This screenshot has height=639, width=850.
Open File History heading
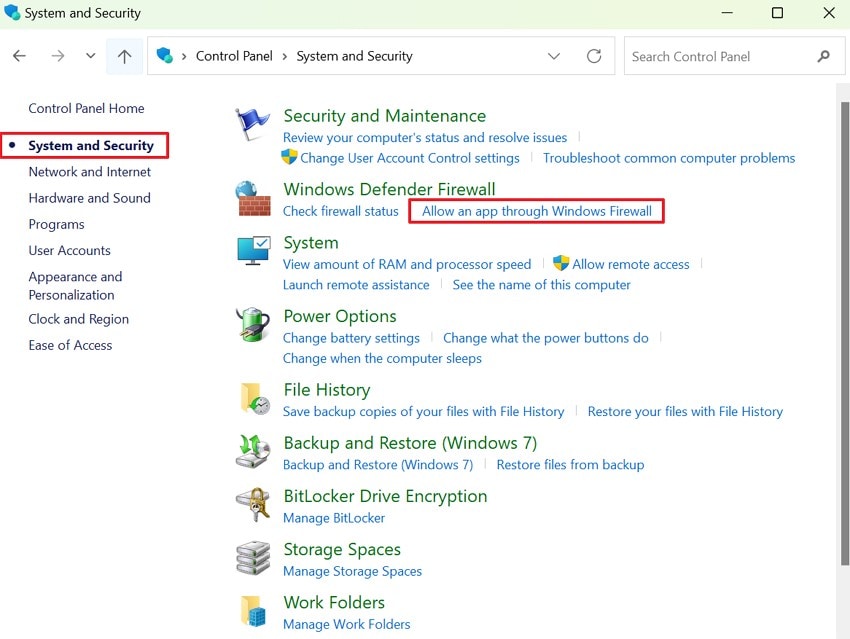pyautogui.click(x=327, y=390)
